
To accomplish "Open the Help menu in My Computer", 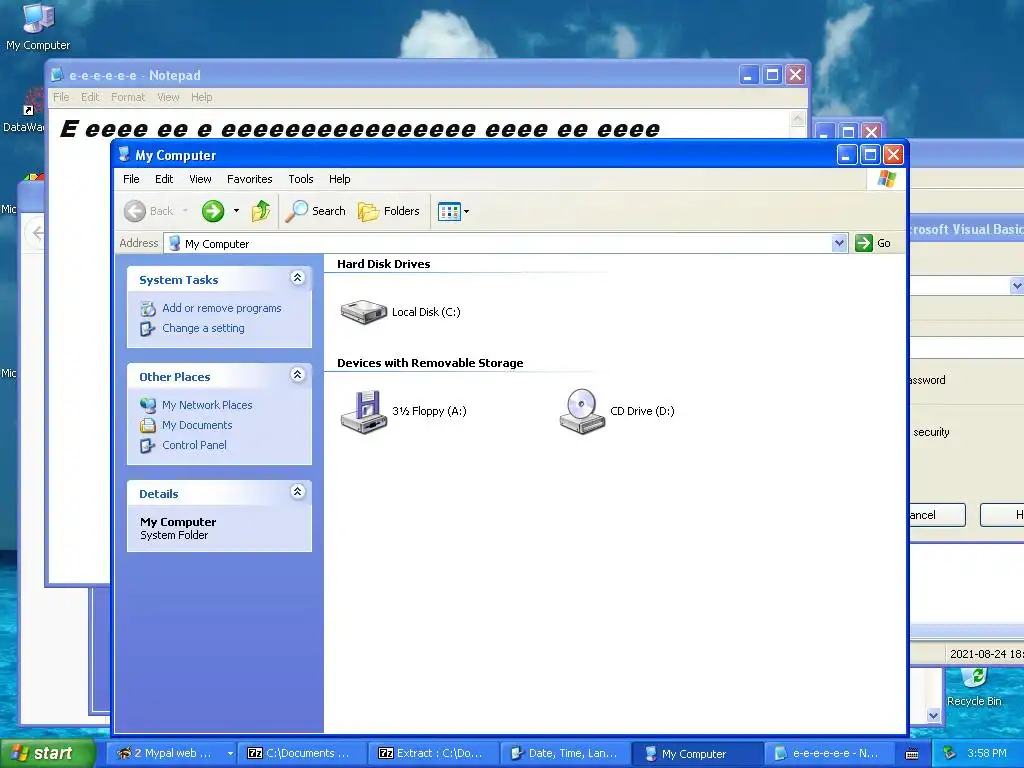I will coord(339,179).
